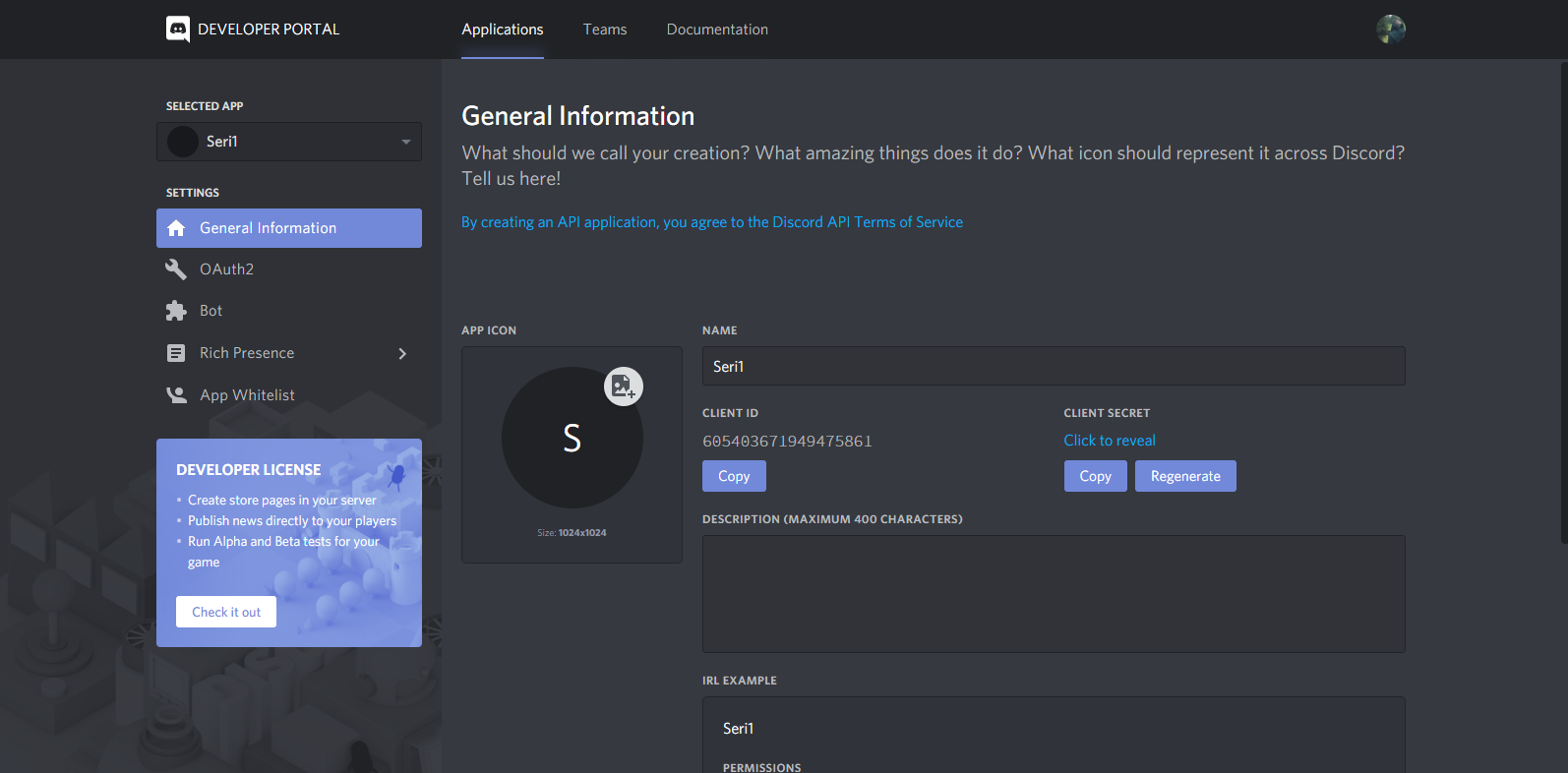Switch to the Applications tab

[503, 30]
